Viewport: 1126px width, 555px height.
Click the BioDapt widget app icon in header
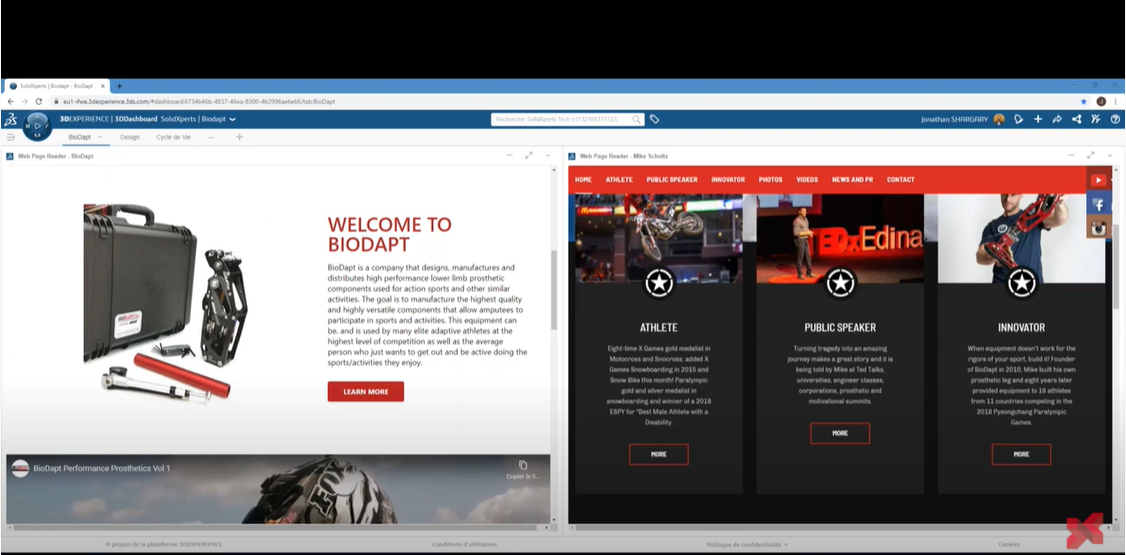click(x=10, y=156)
